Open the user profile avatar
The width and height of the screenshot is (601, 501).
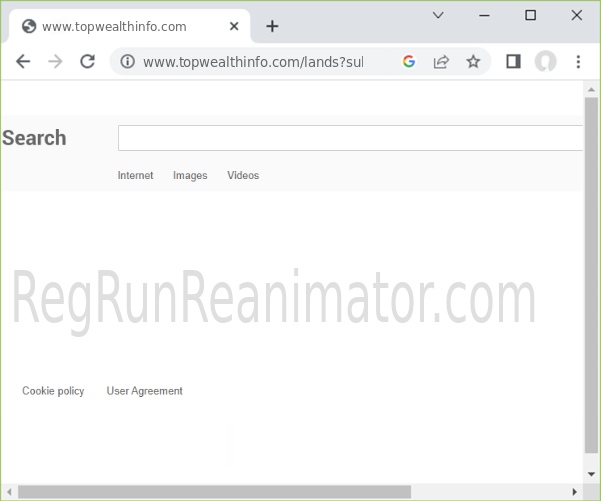click(x=545, y=62)
